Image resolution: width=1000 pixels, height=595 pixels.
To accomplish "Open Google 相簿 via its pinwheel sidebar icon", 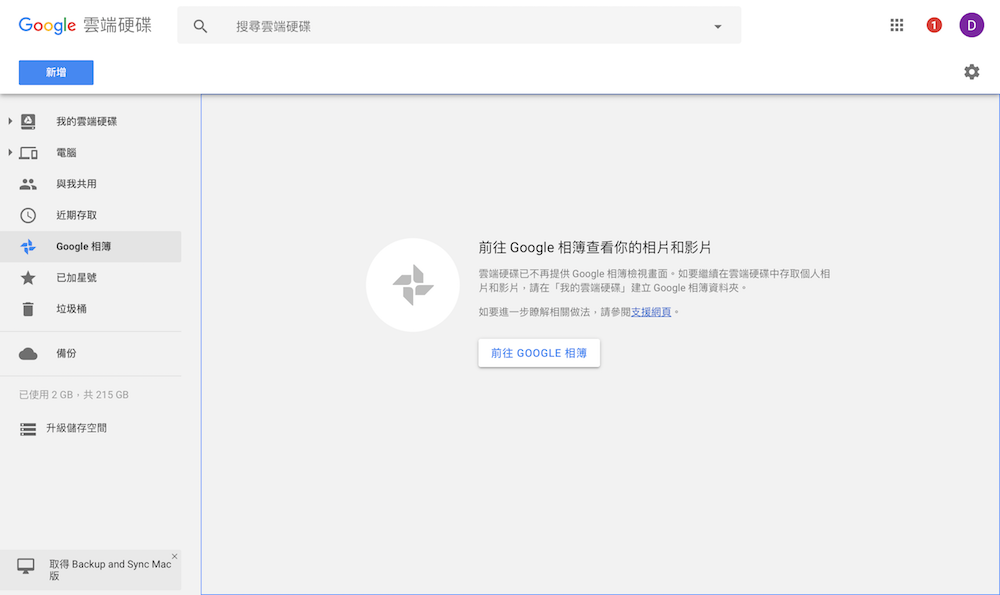I will coord(27,246).
